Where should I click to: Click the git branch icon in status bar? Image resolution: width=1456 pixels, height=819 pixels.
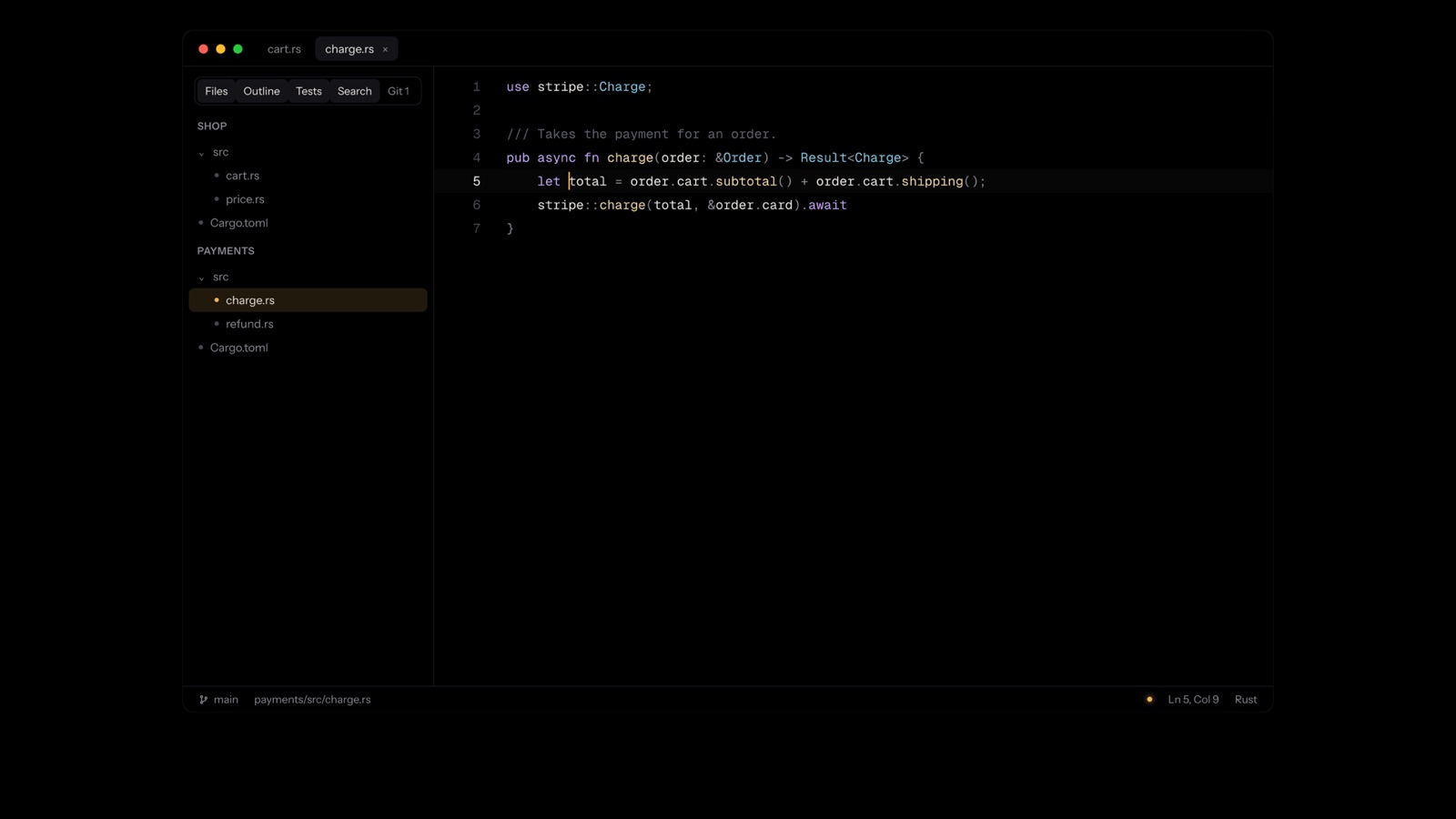[x=203, y=700]
